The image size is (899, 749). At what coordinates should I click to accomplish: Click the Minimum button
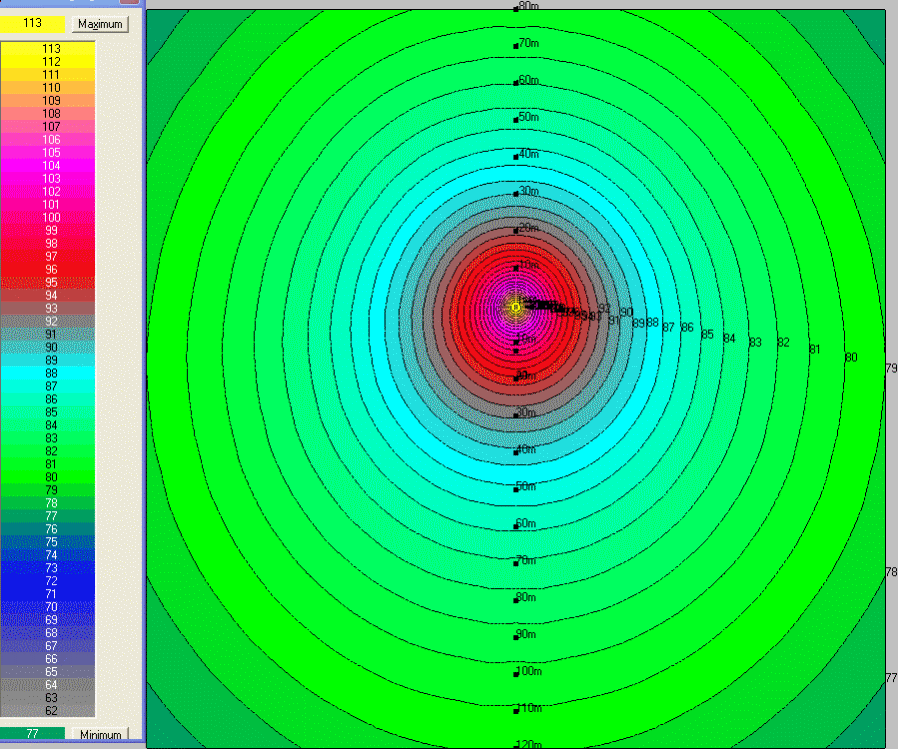tap(100, 735)
